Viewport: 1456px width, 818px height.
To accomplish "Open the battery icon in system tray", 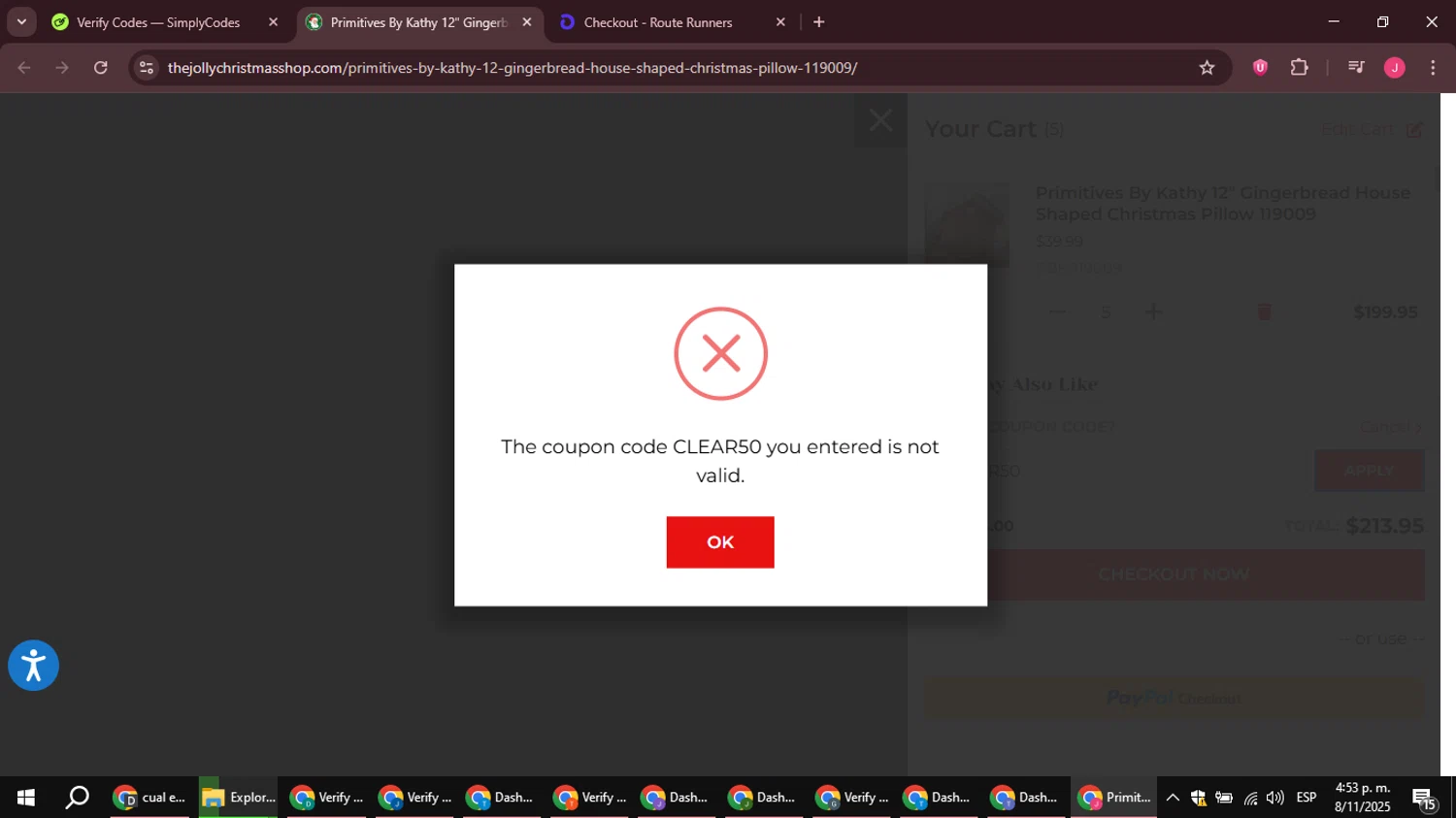I will point(1224,798).
